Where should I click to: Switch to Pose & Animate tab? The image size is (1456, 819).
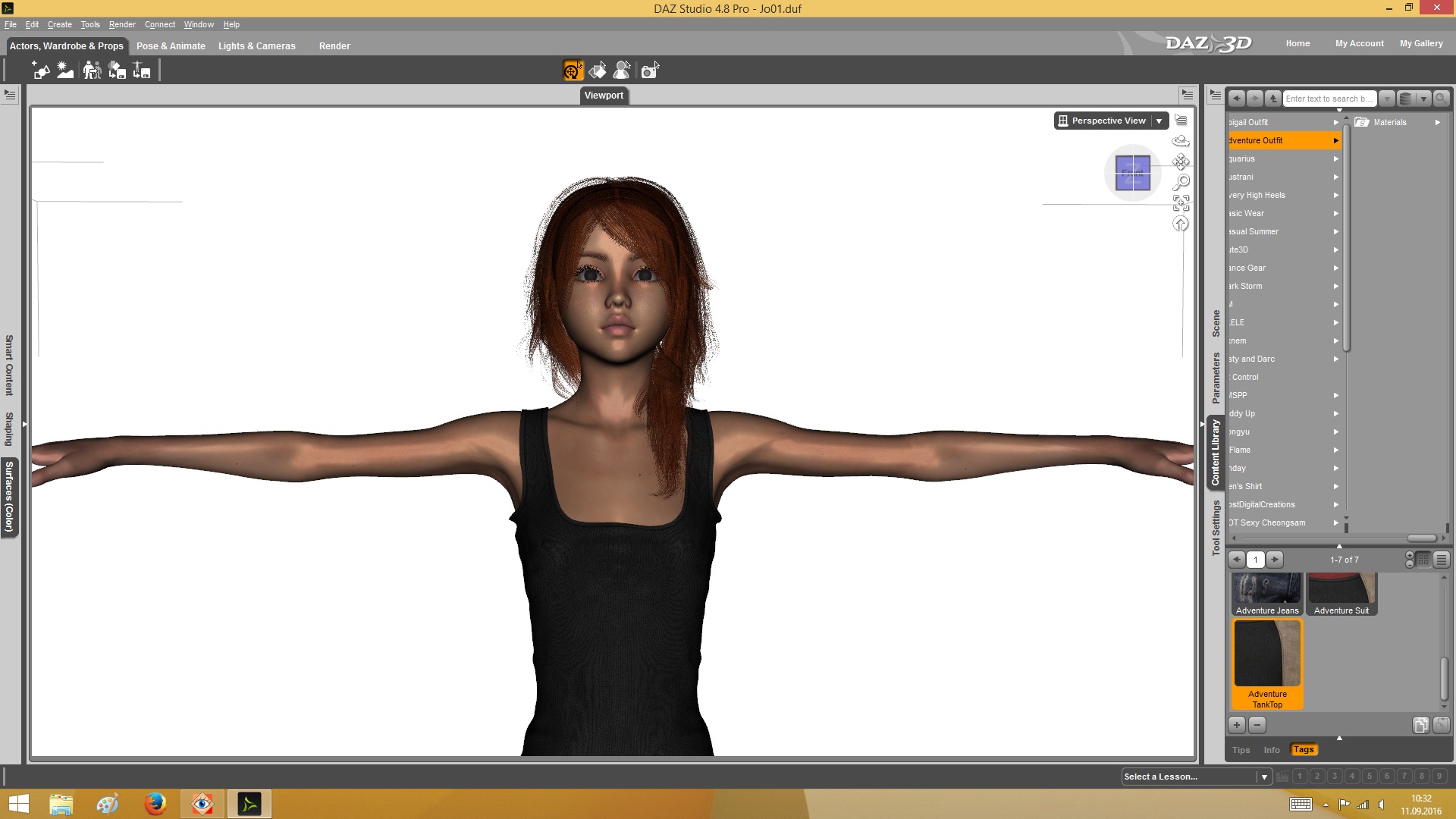[171, 46]
